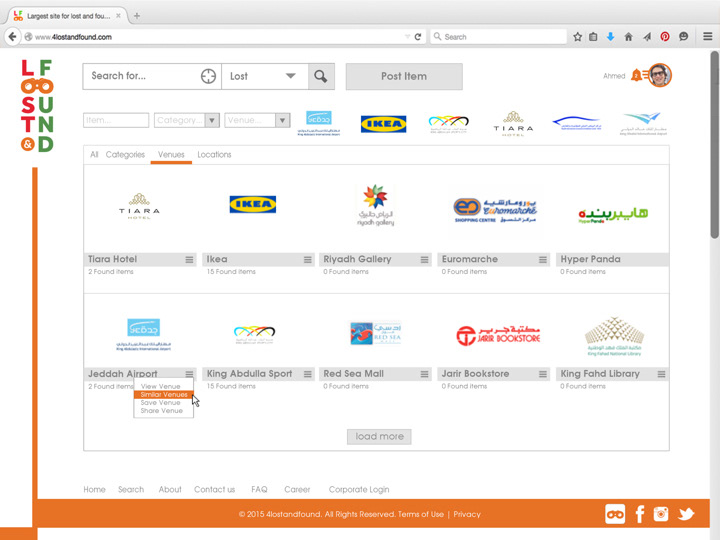This screenshot has height=540, width=720.
Task: Open a new browser tab
Action: pyautogui.click(x=137, y=16)
